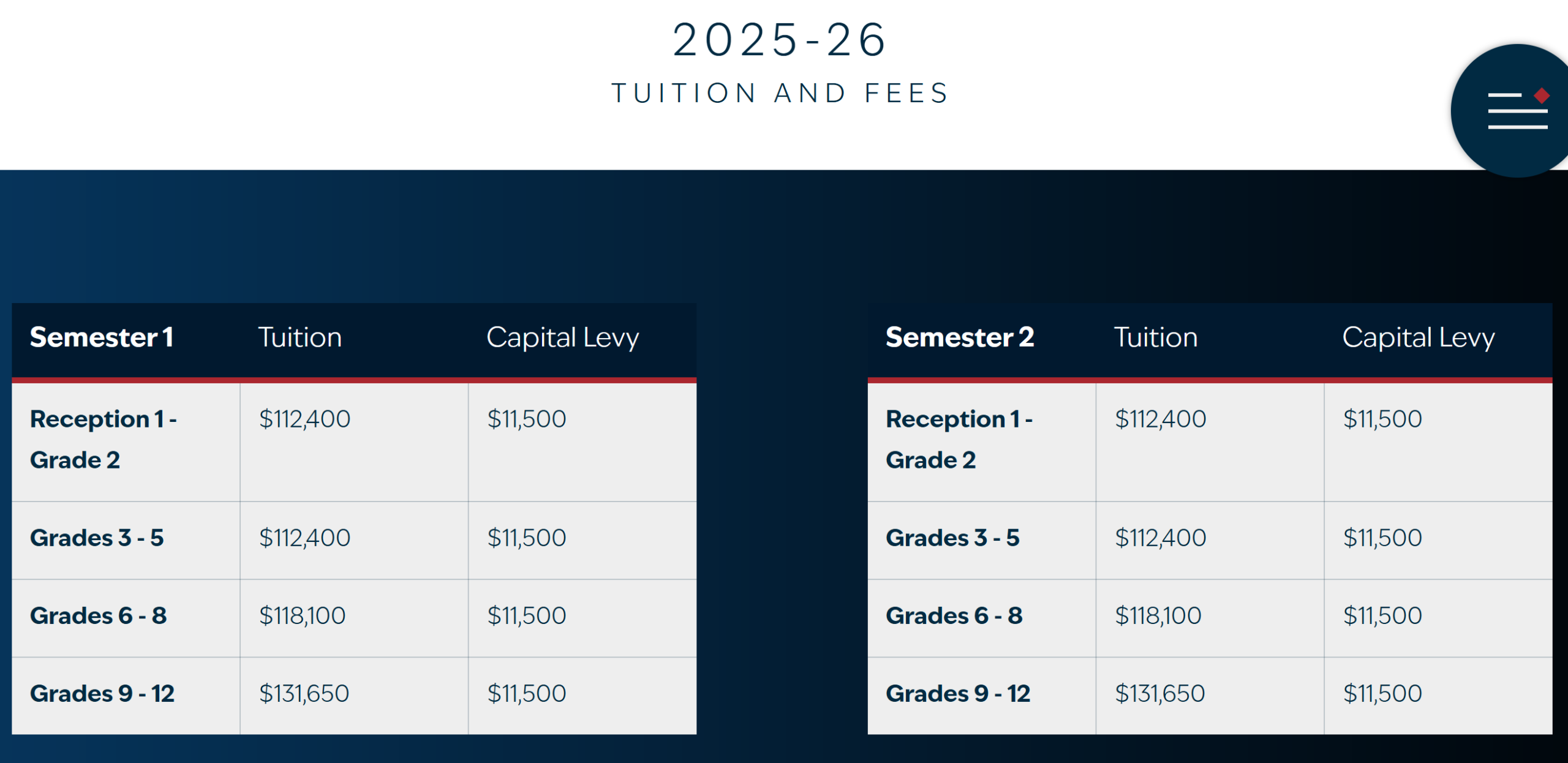Select Semester 1 Grades 6 - 8 row label
The height and width of the screenshot is (763, 1568).
tap(98, 615)
